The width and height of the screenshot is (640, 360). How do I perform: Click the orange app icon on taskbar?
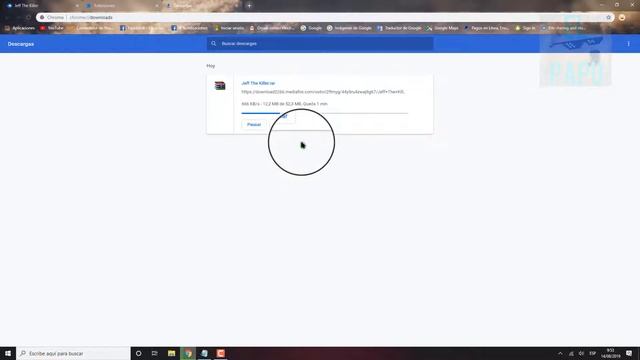pos(221,353)
